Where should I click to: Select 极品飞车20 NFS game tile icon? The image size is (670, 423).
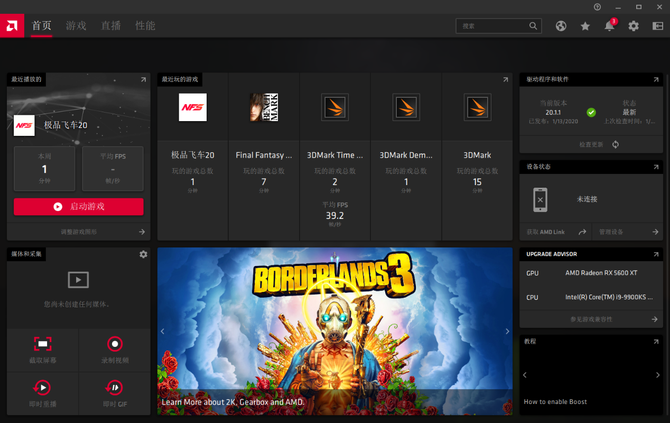coord(193,107)
